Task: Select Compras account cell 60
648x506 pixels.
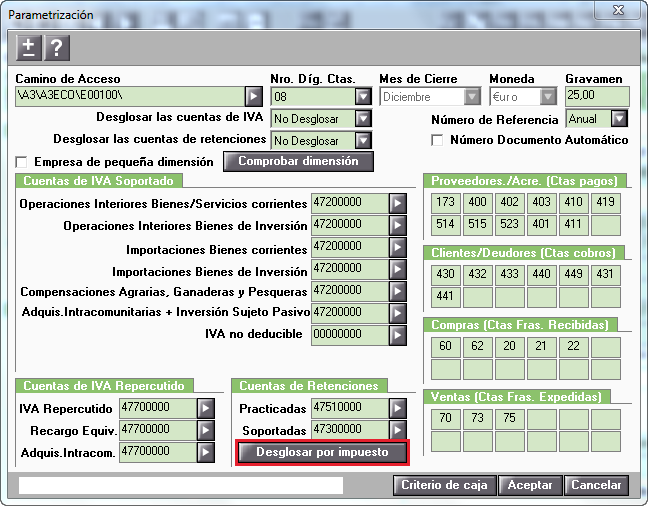Action: [x=446, y=347]
